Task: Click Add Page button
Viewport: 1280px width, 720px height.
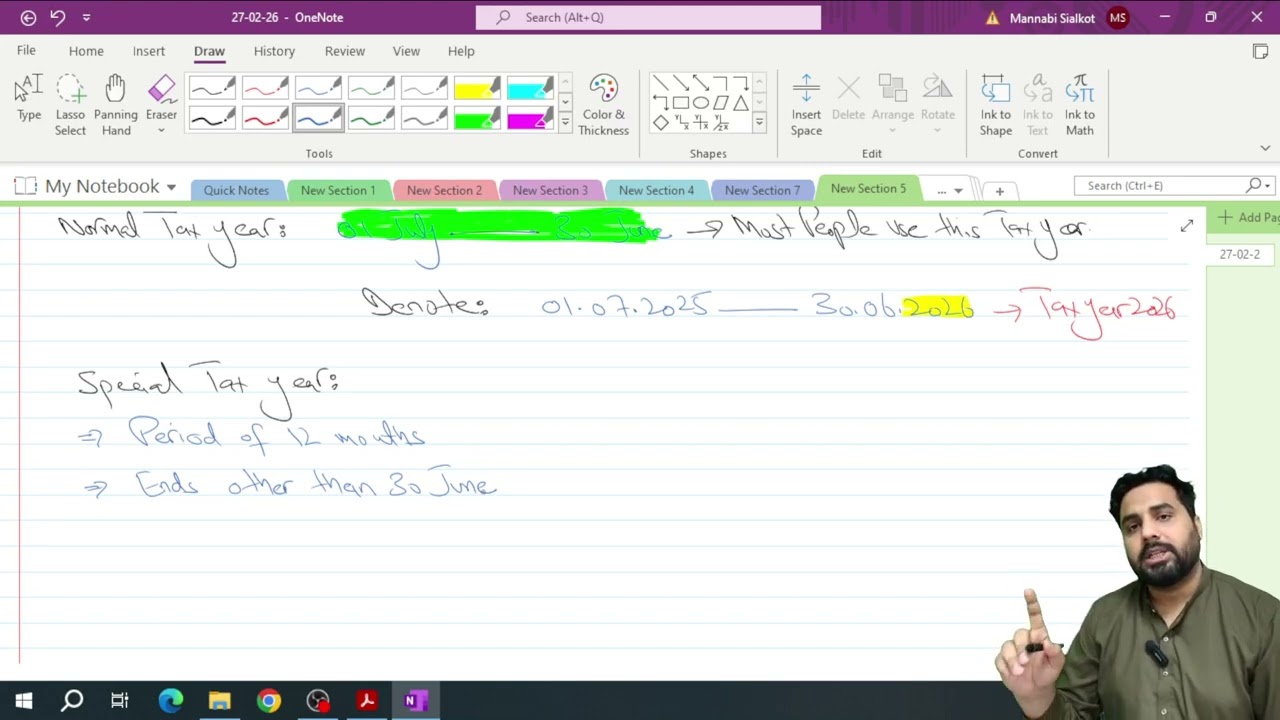Action: pyautogui.click(x=1246, y=217)
